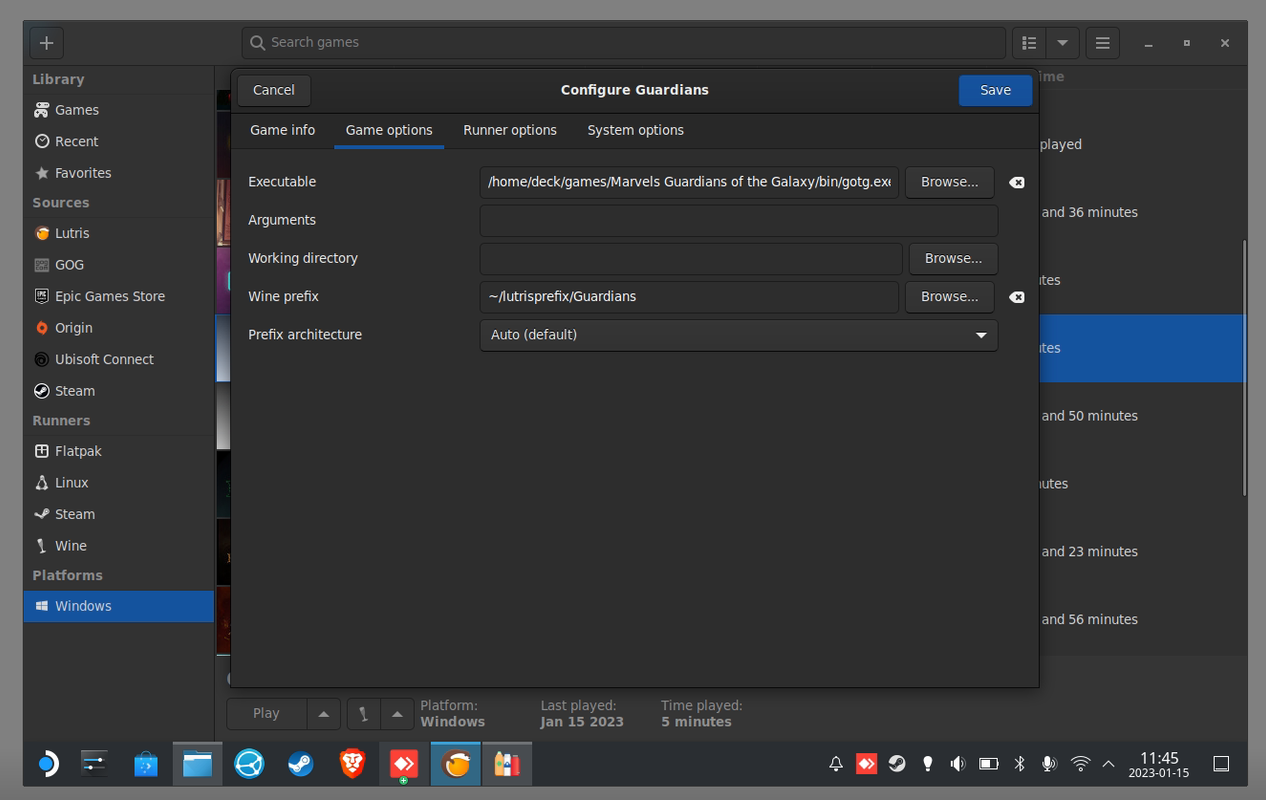Viewport: 1266px width, 800px height.
Task: Open the red AnyDesk-style taskbar app
Action: 404,764
